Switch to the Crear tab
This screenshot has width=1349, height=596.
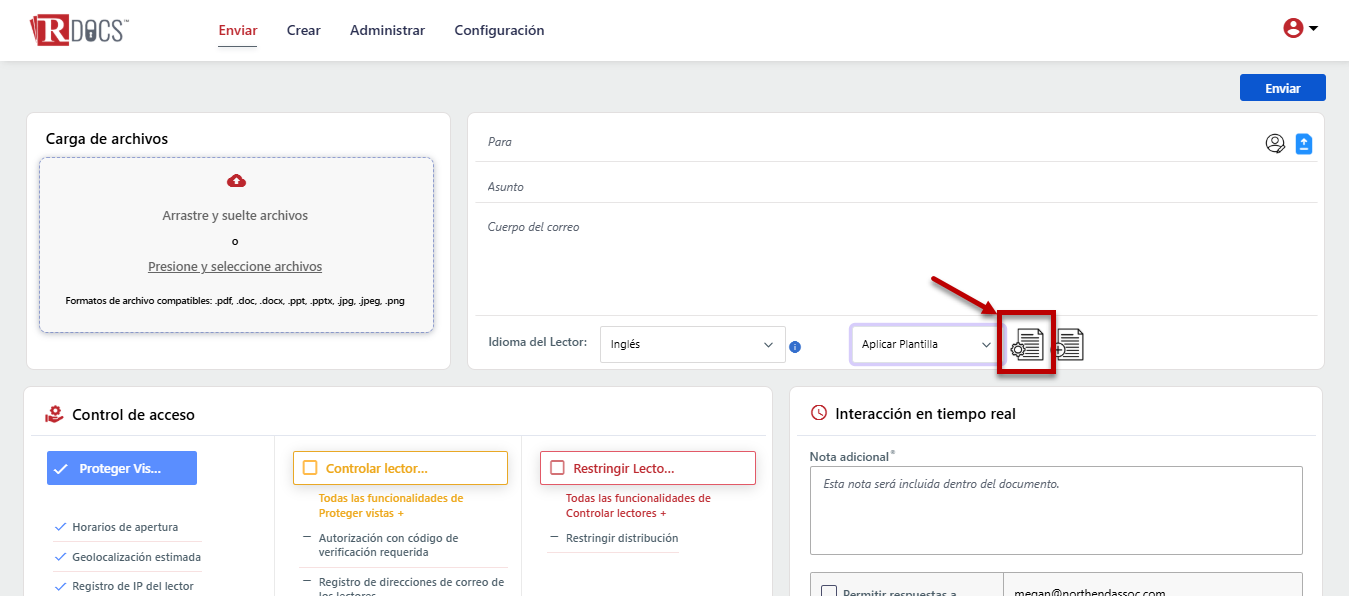tap(303, 30)
